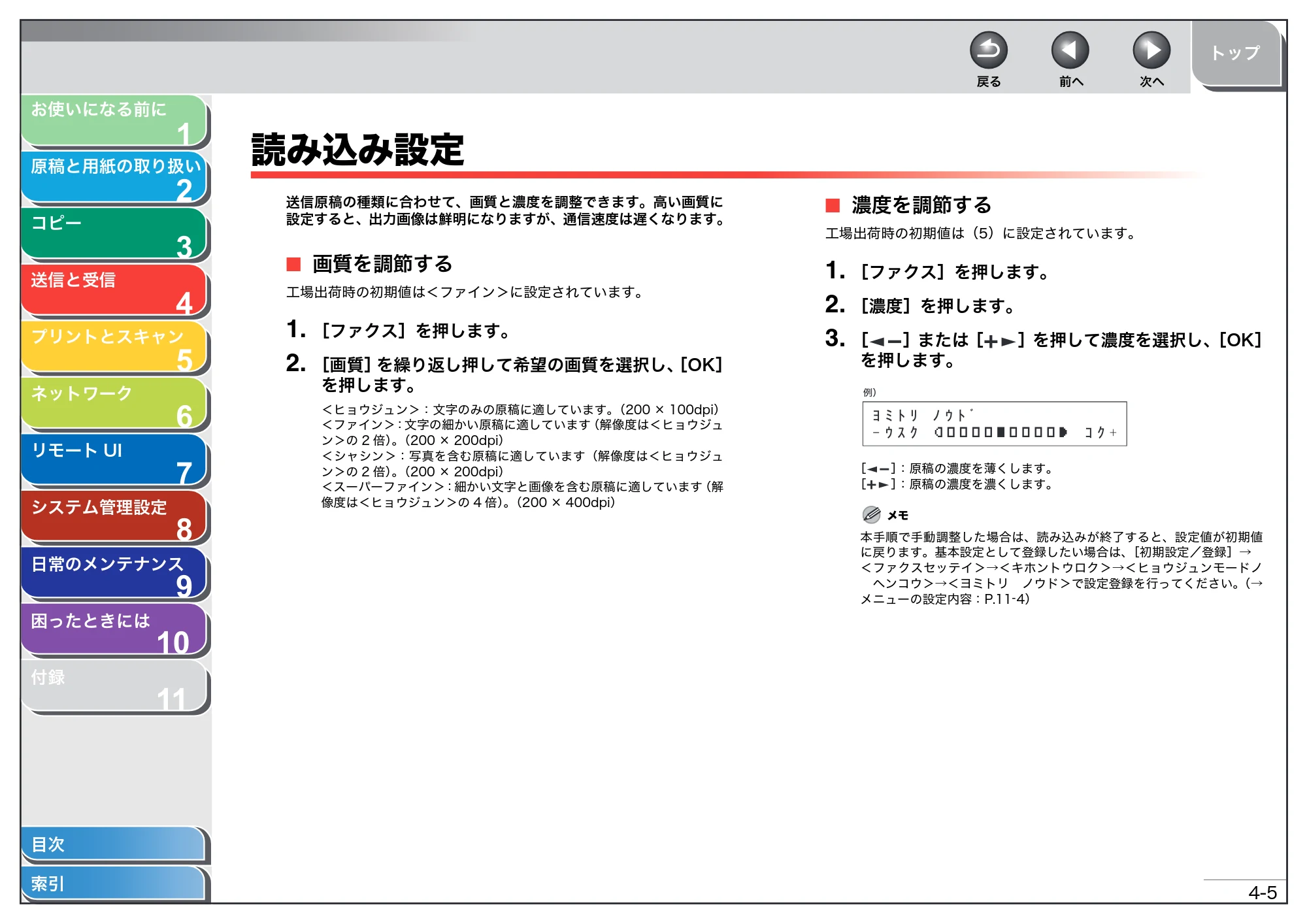Screen dimensions: 1307x924
Task: Click the 読み込み設定 page title
Action: [357, 150]
